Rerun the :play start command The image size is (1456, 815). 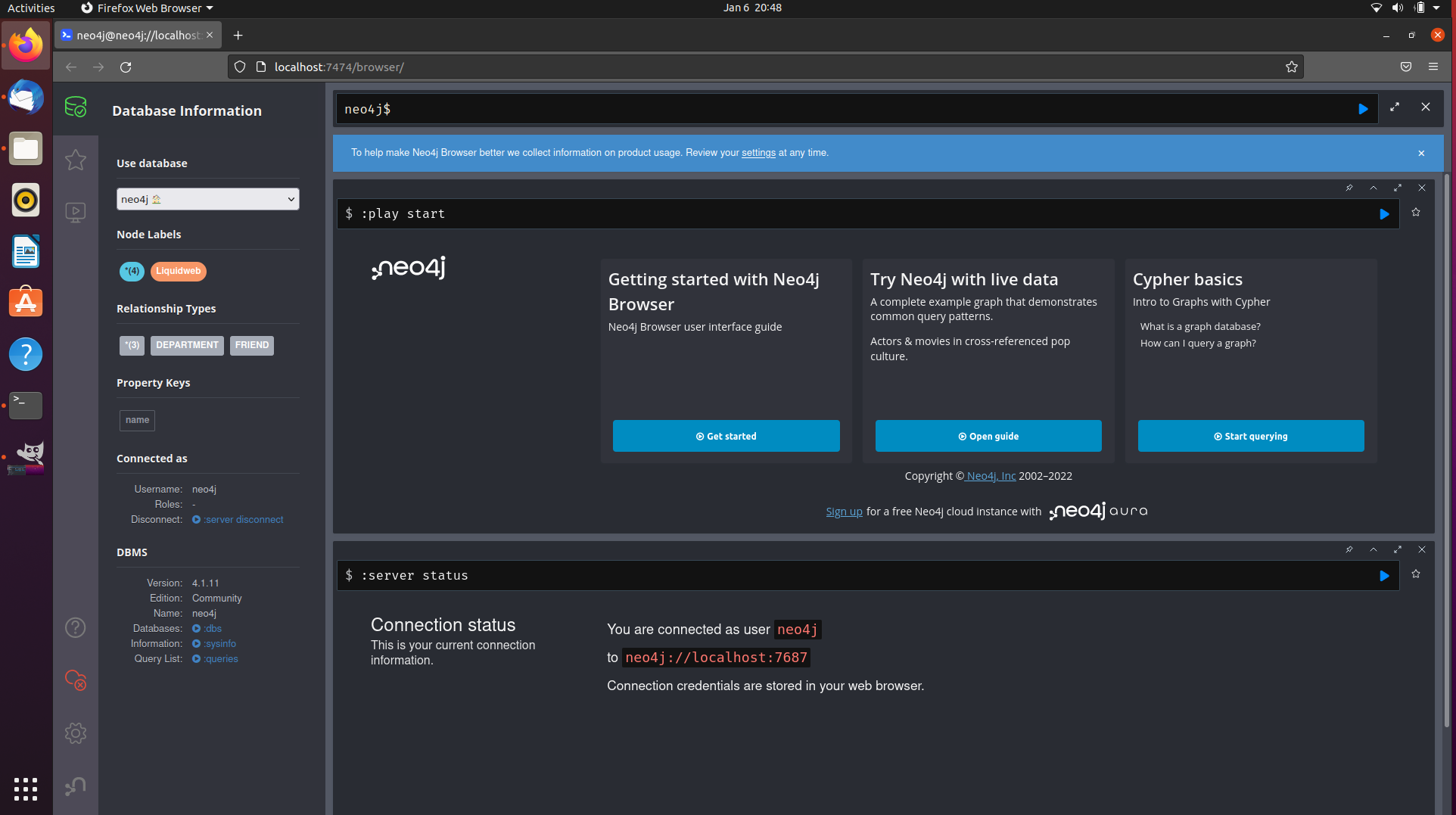click(1384, 214)
